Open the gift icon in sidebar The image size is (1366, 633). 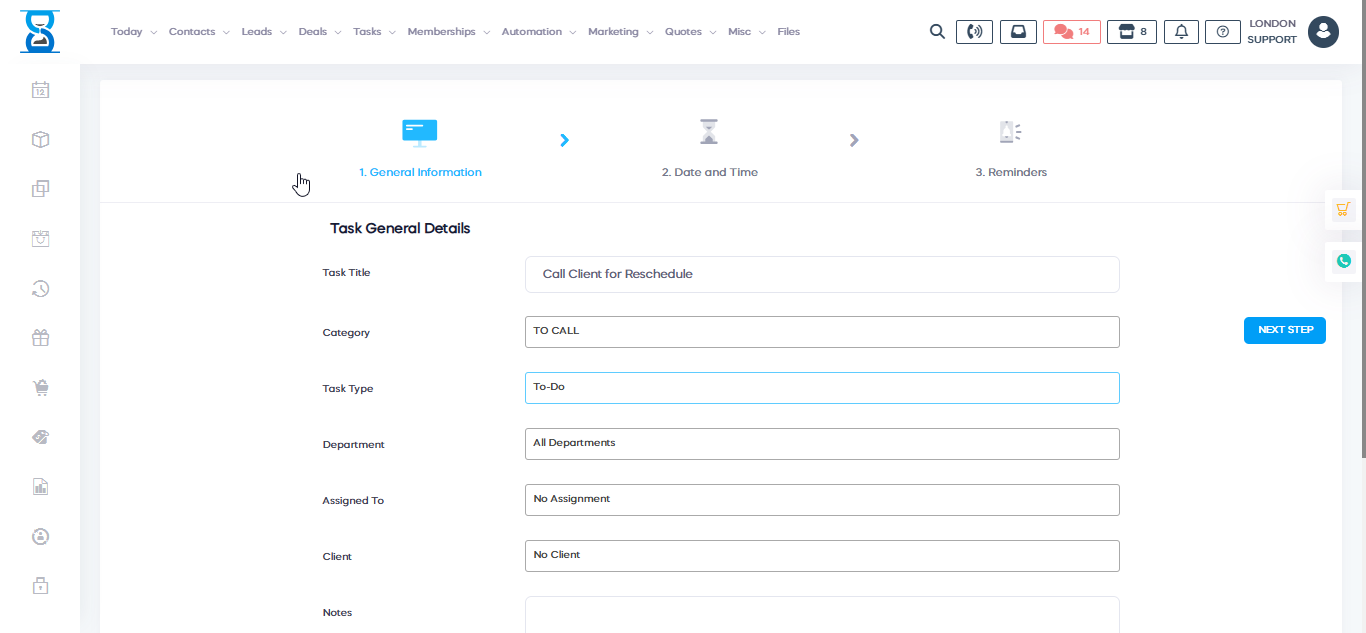[x=40, y=338]
